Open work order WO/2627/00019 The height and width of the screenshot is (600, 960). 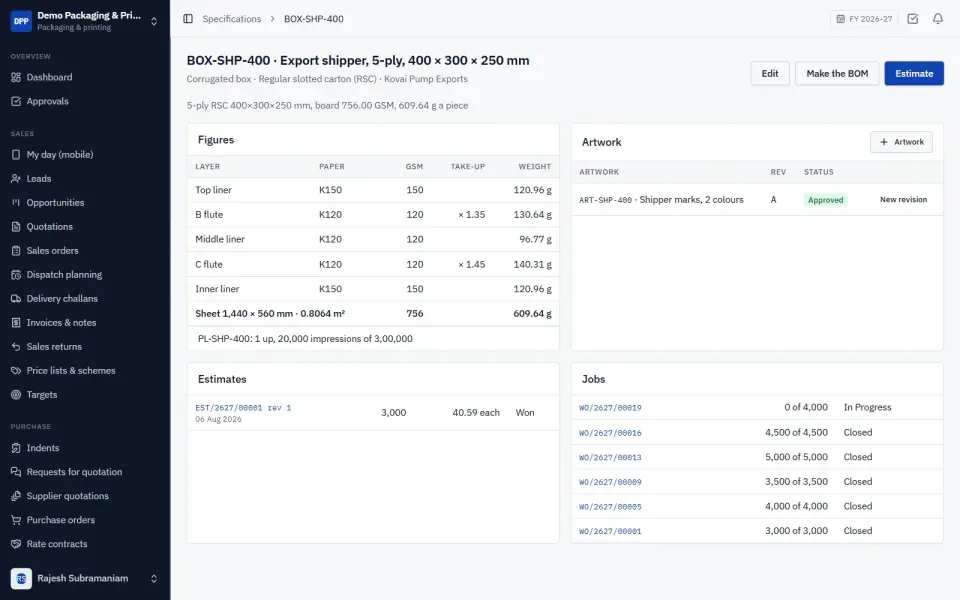pos(610,408)
